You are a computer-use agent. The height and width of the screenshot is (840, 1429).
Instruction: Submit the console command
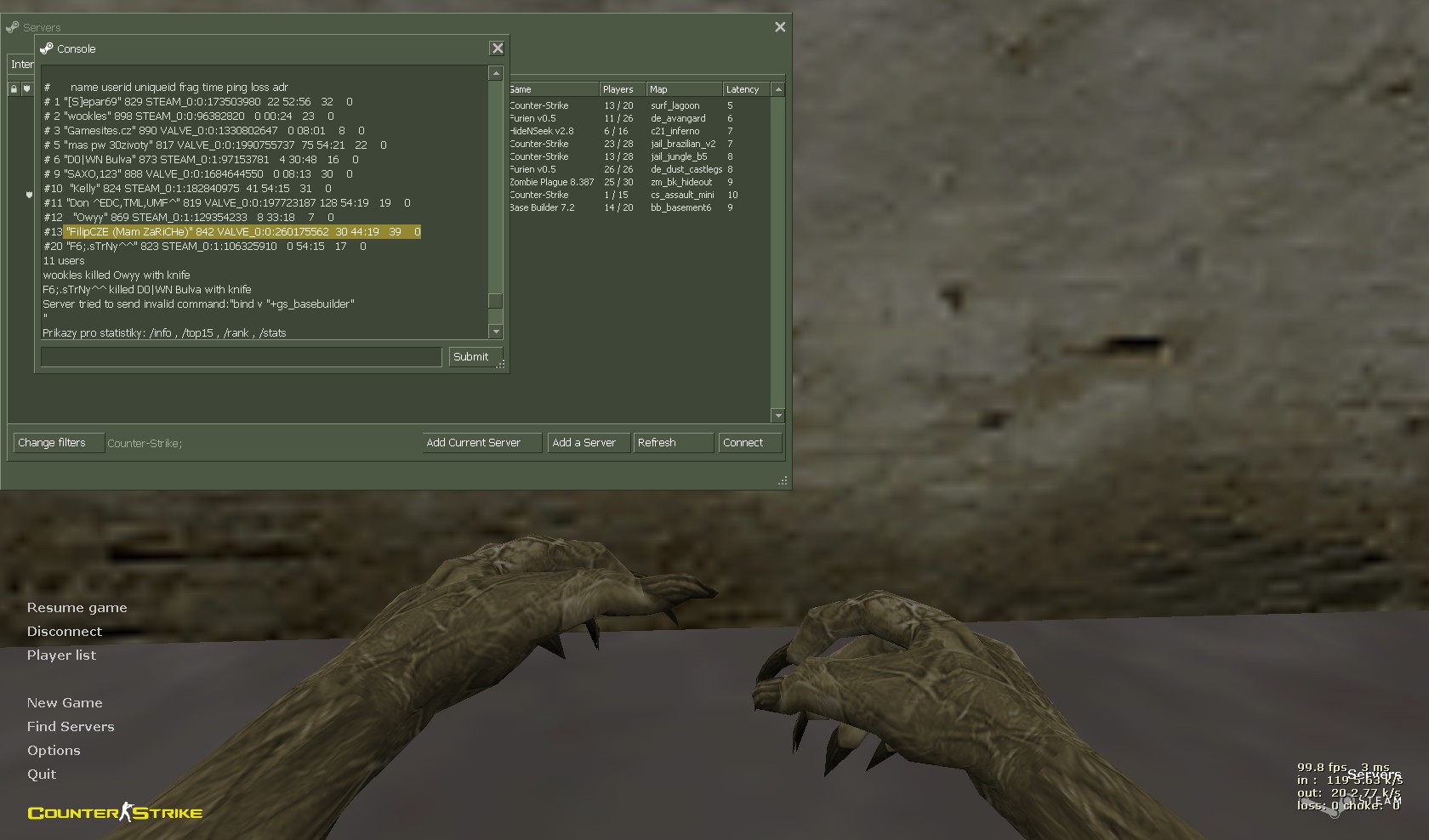[x=475, y=357]
